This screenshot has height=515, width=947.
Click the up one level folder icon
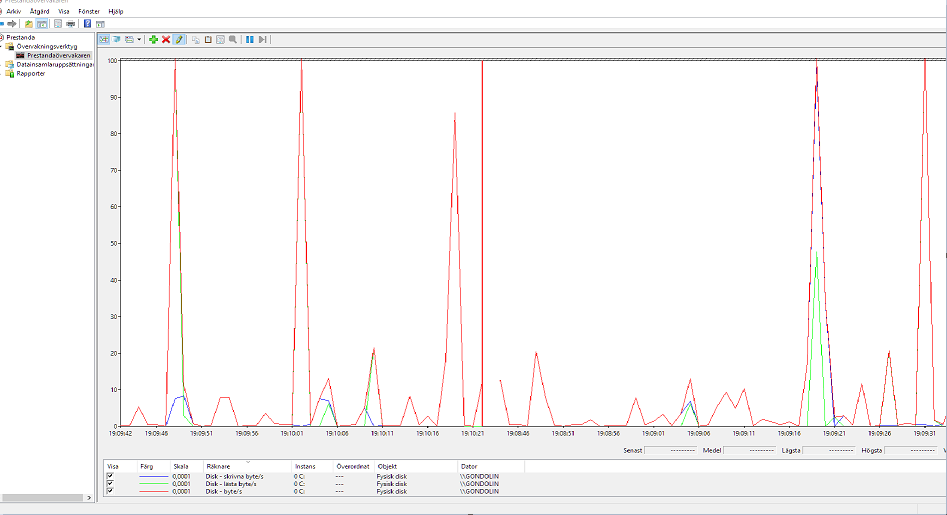coord(28,24)
